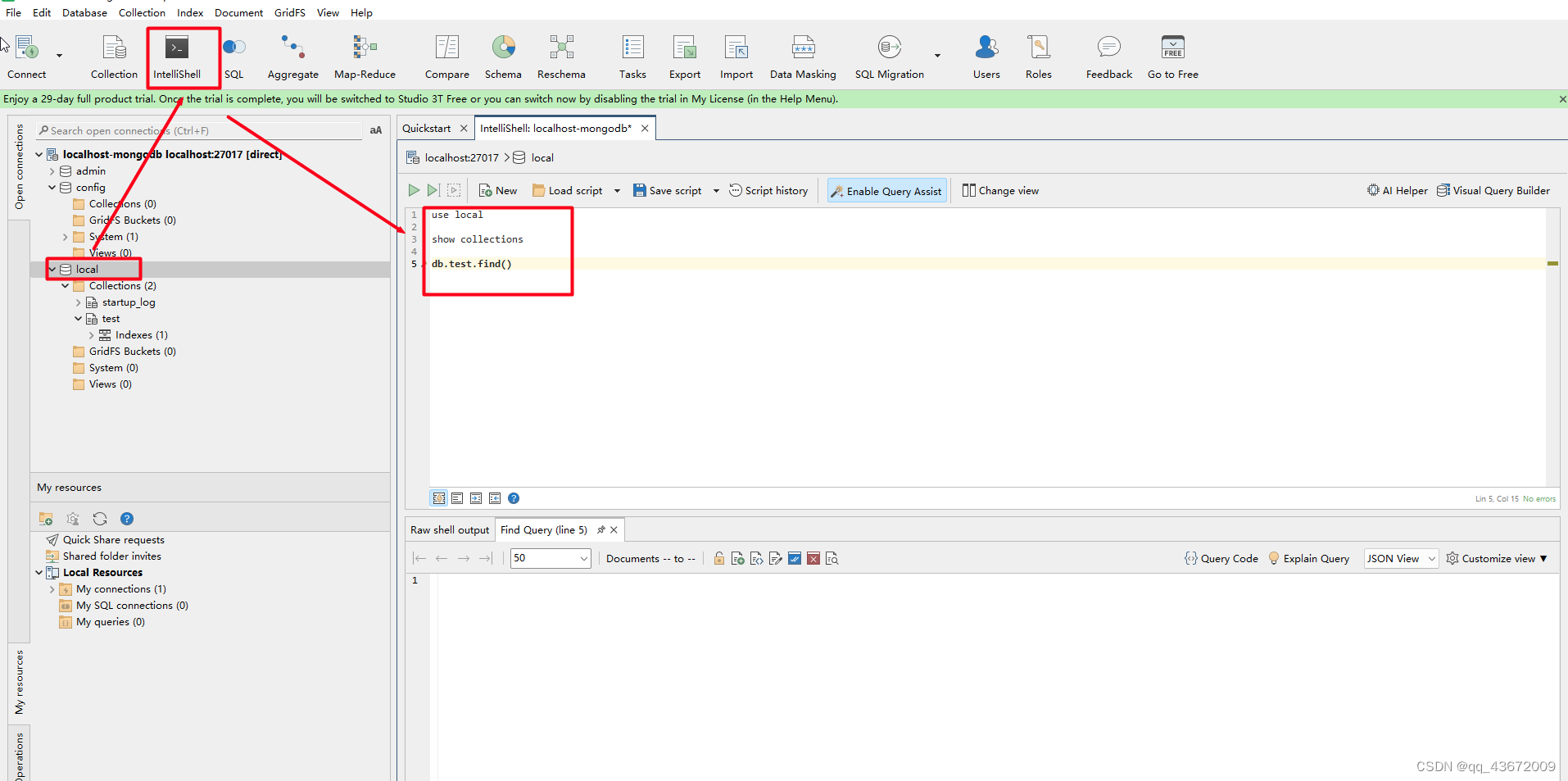
Task: Click the Query Code button
Action: (x=1221, y=558)
